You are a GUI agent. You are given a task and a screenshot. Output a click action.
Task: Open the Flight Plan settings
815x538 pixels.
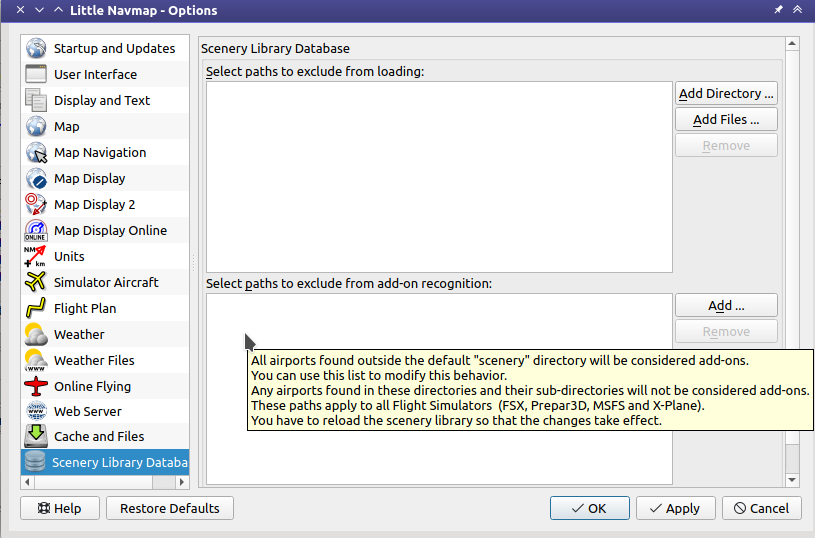click(106, 308)
